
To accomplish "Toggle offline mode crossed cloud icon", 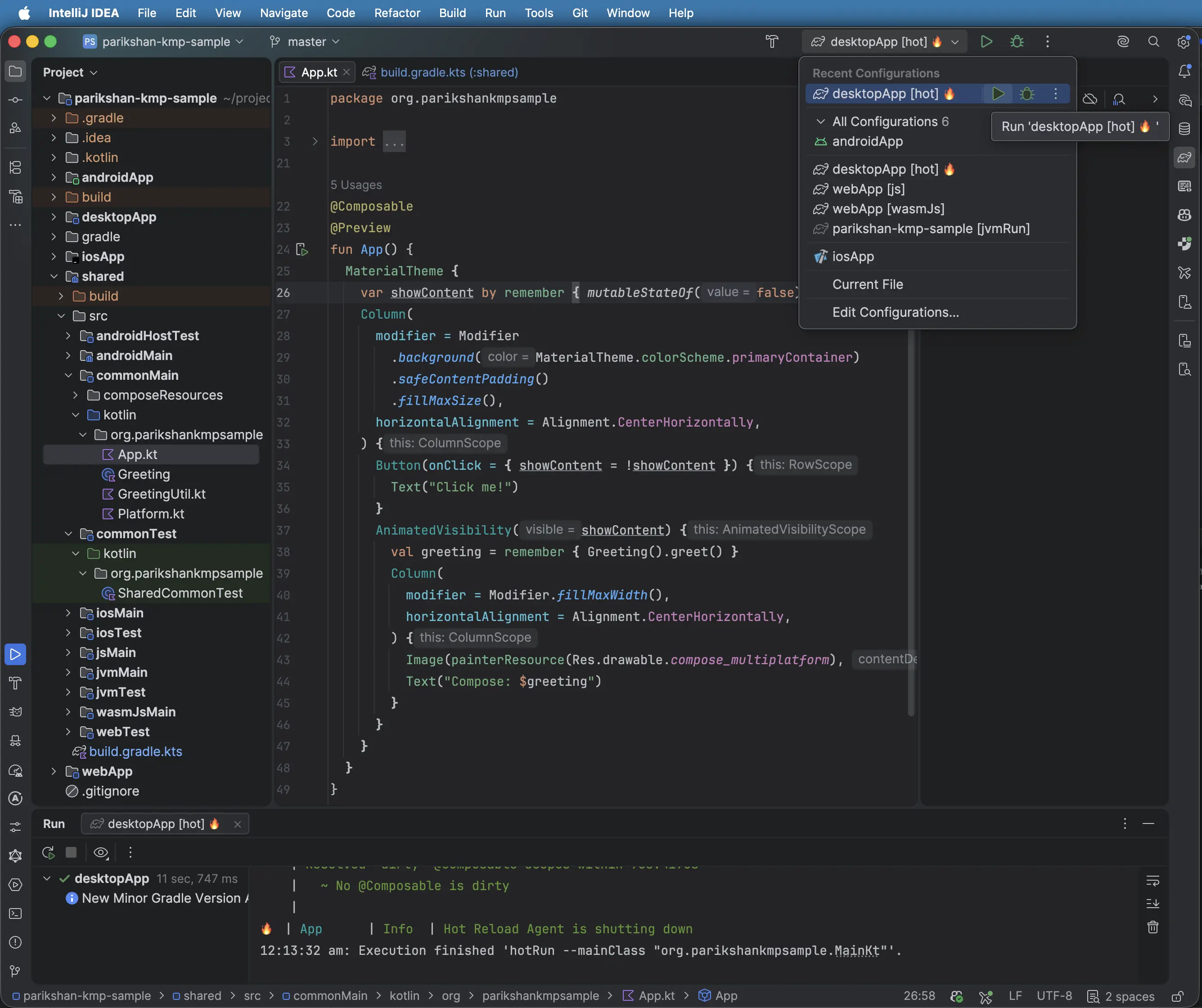I will pos(1090,99).
